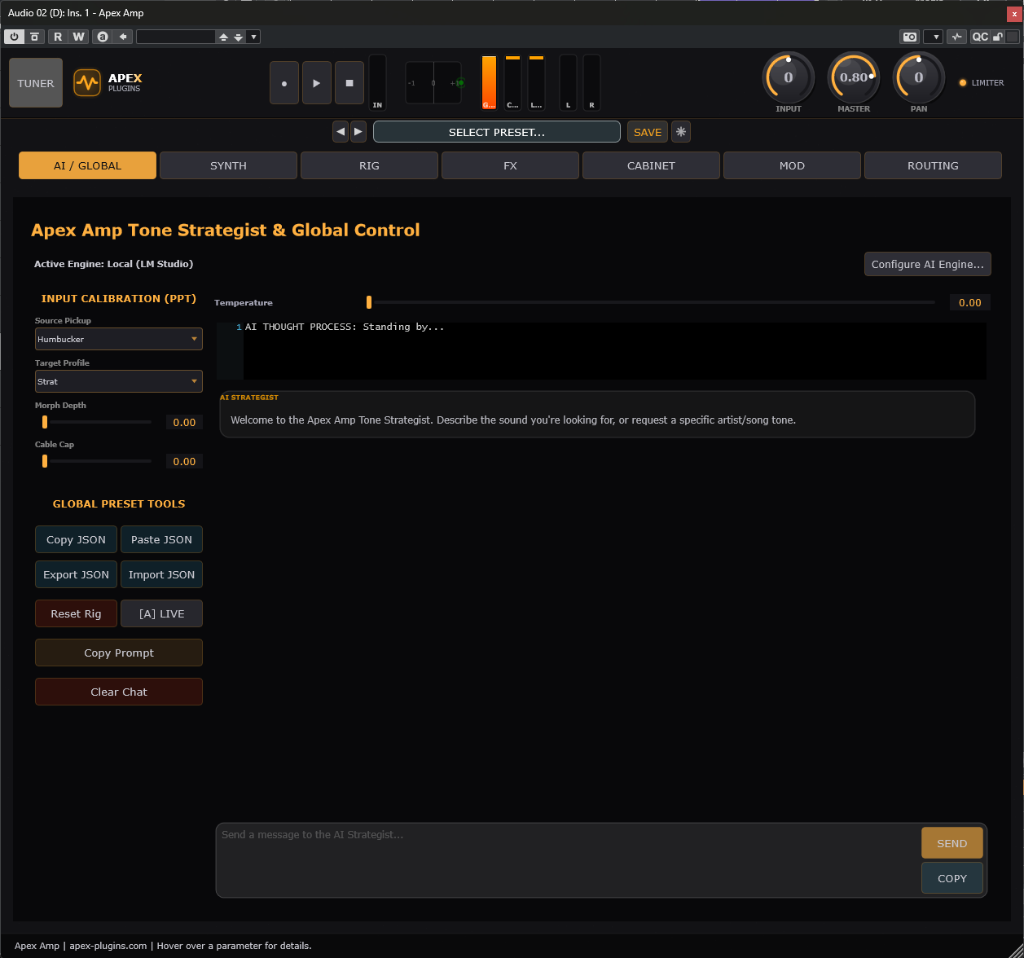Toggle the [A] LIVE button
Image resolution: width=1024 pixels, height=958 pixels.
pos(161,614)
